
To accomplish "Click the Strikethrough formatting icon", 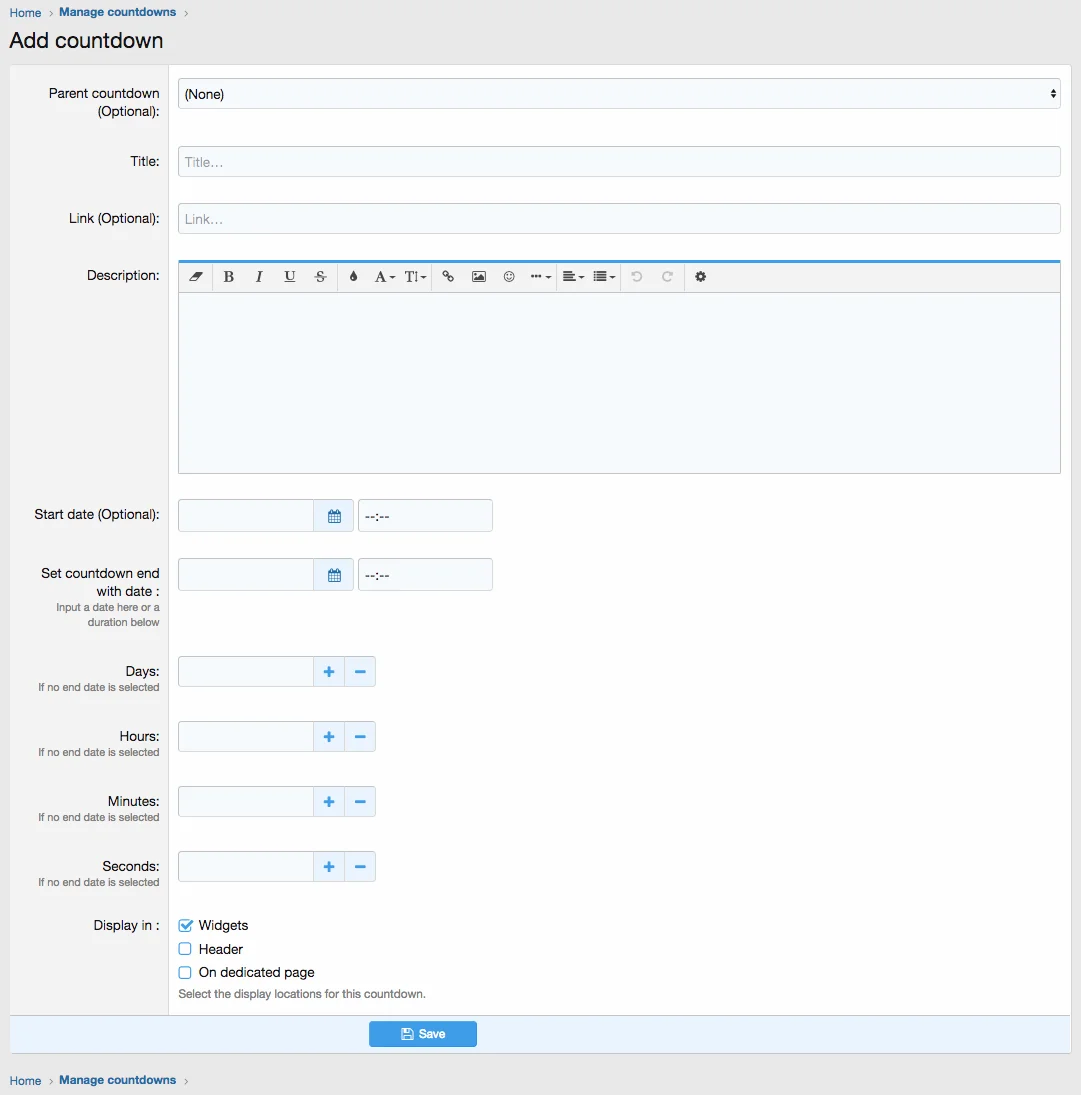I will point(320,277).
